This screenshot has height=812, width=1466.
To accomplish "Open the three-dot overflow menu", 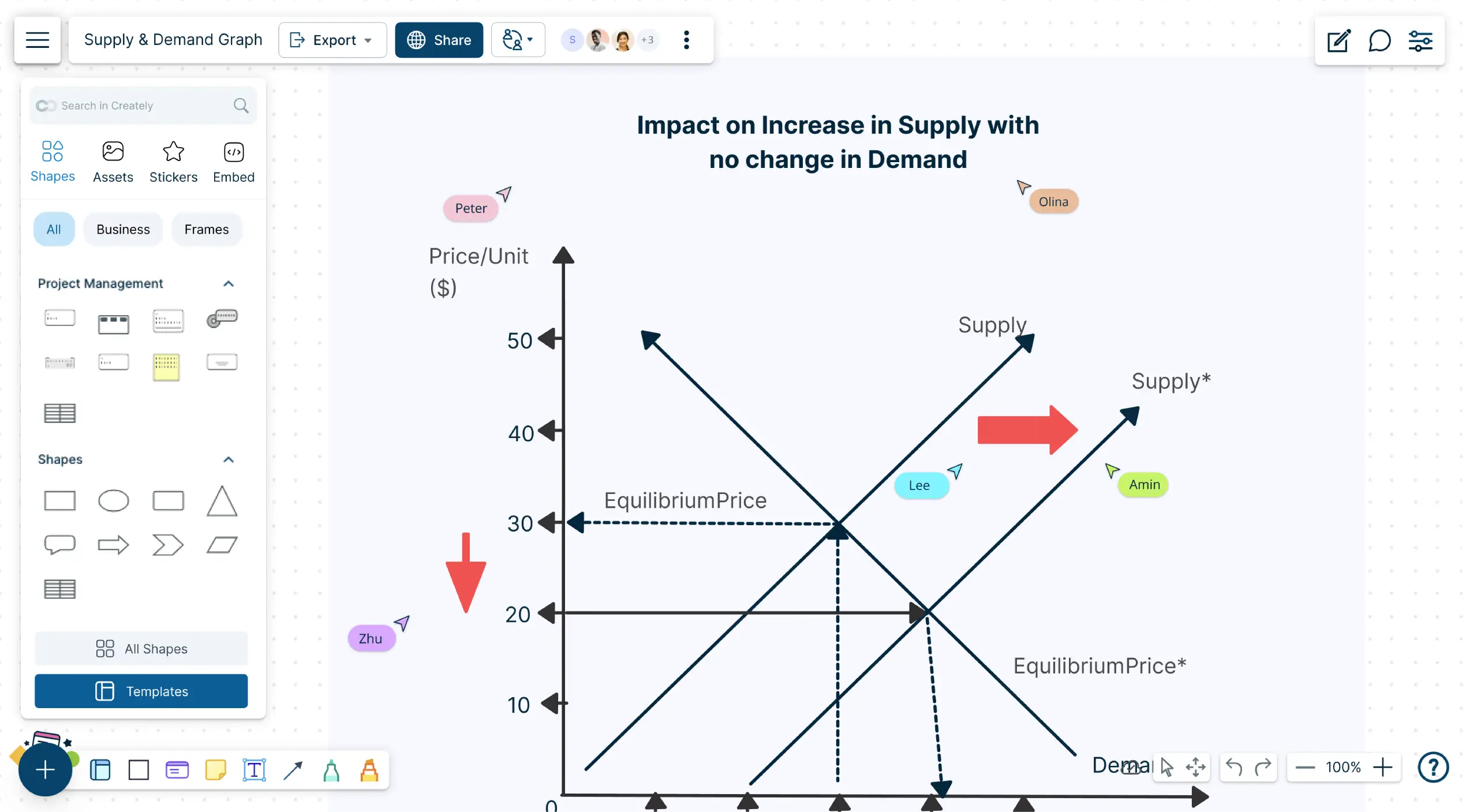I will [x=686, y=40].
